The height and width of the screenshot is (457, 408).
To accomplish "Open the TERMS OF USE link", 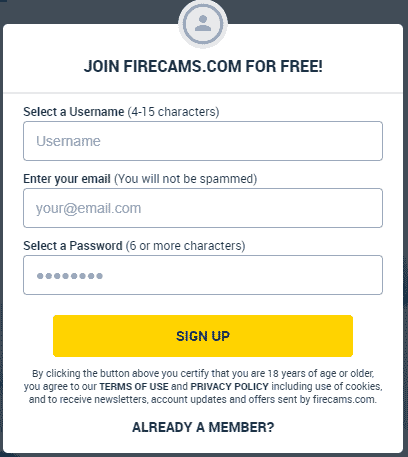I will [134, 386].
